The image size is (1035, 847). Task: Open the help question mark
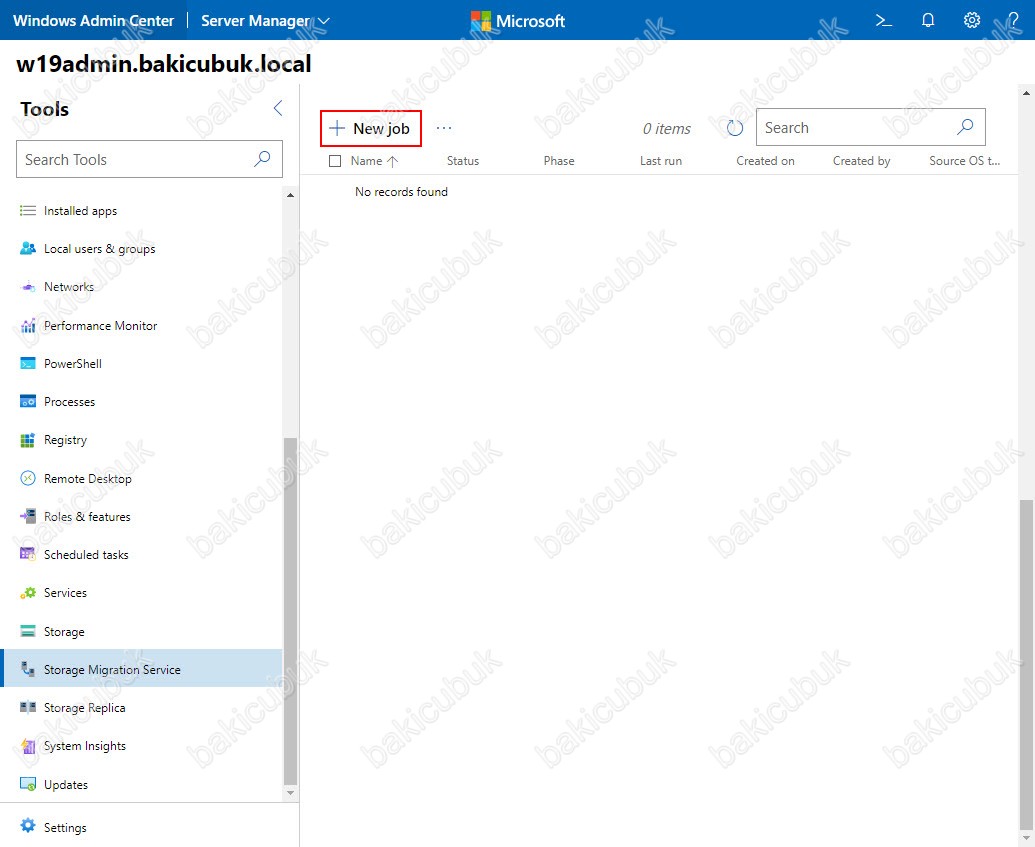1013,20
